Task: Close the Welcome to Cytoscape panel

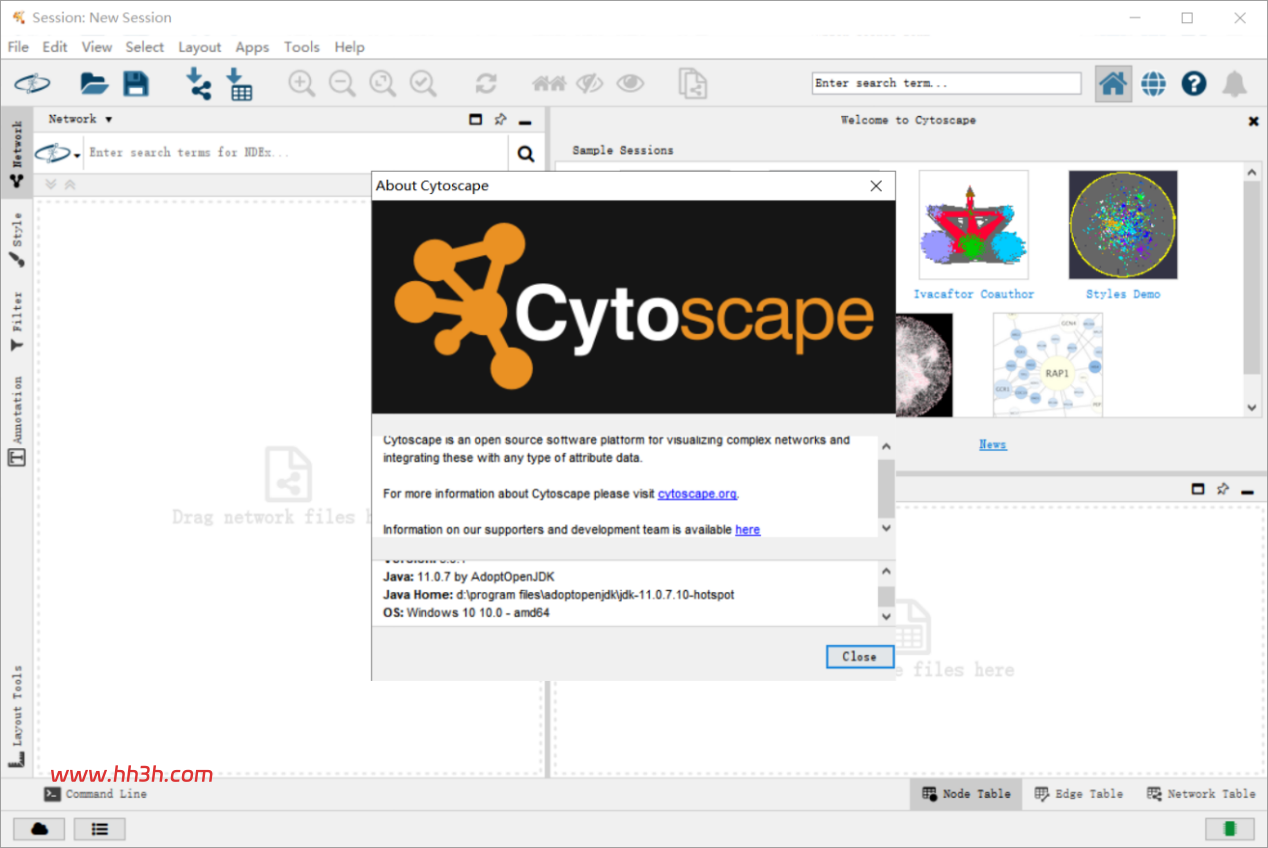Action: (x=1253, y=121)
